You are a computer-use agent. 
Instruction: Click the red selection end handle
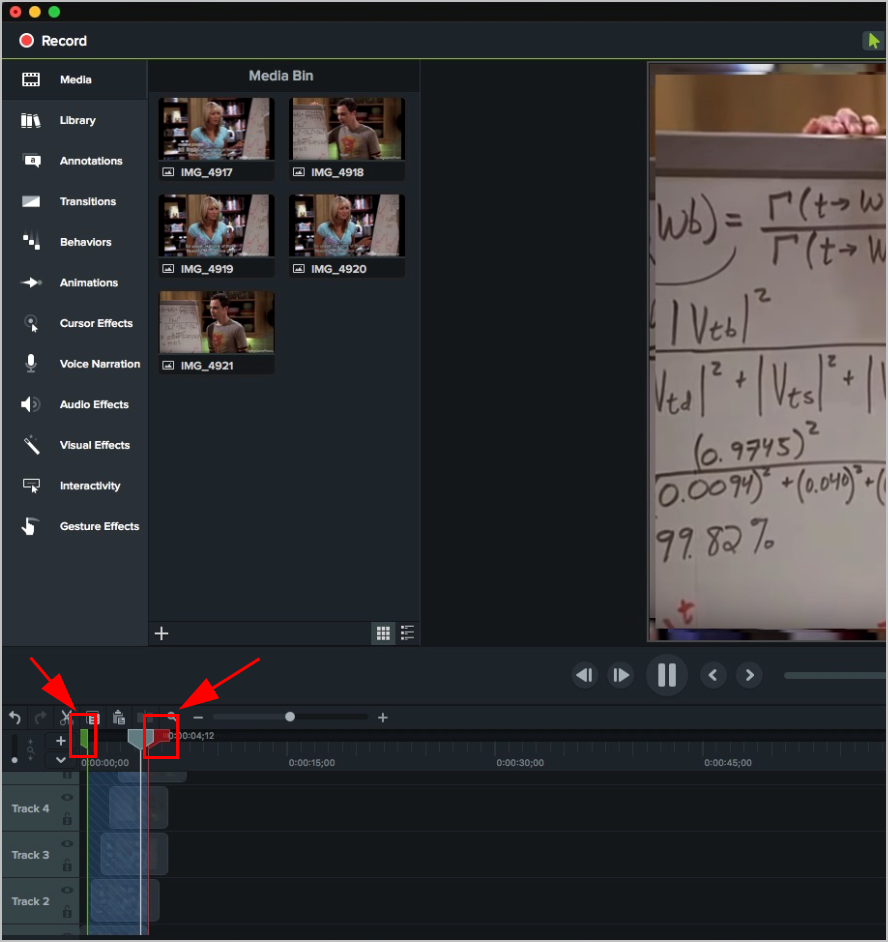point(159,740)
